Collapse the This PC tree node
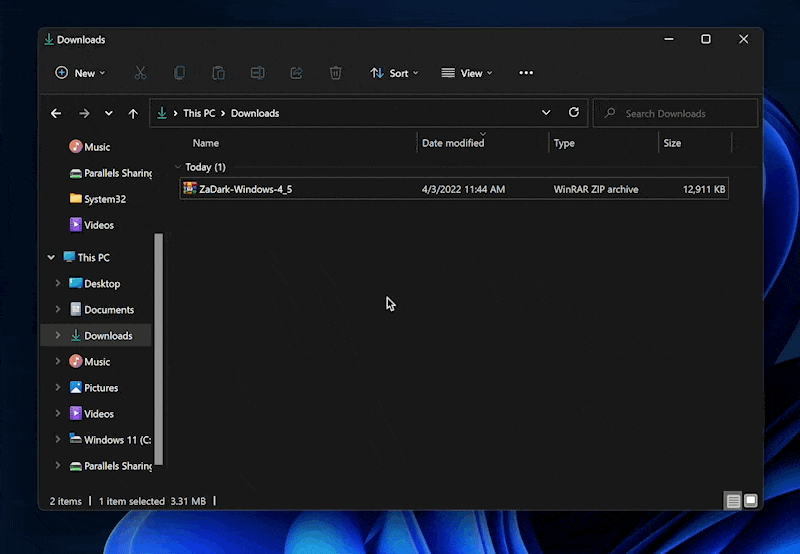Viewport: 800px width, 554px height. (x=51, y=258)
